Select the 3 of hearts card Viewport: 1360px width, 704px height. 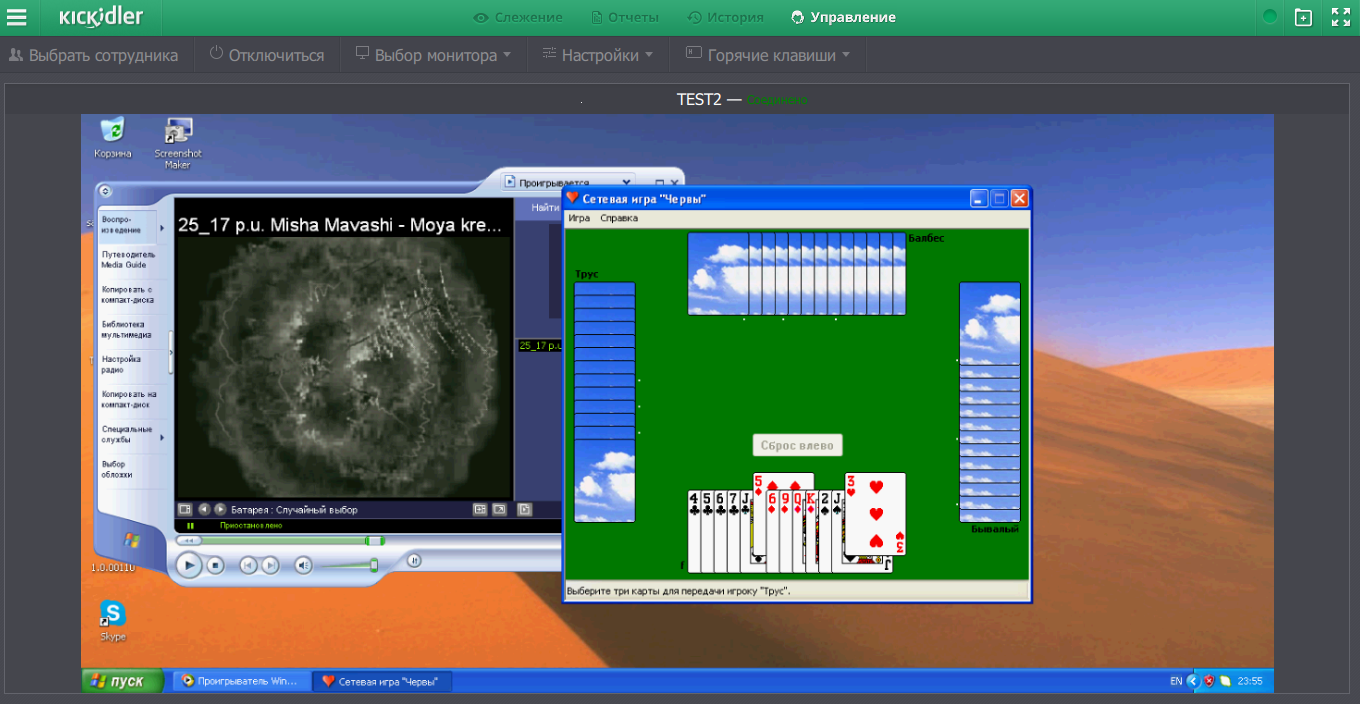pos(876,514)
